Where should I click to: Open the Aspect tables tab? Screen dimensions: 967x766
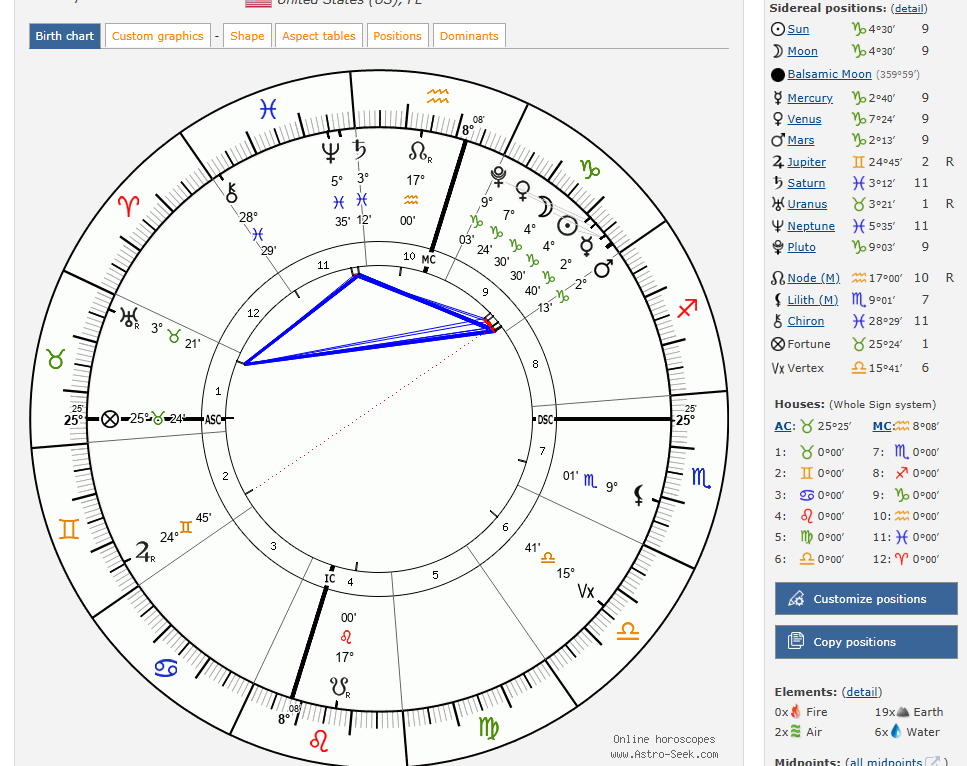point(318,36)
